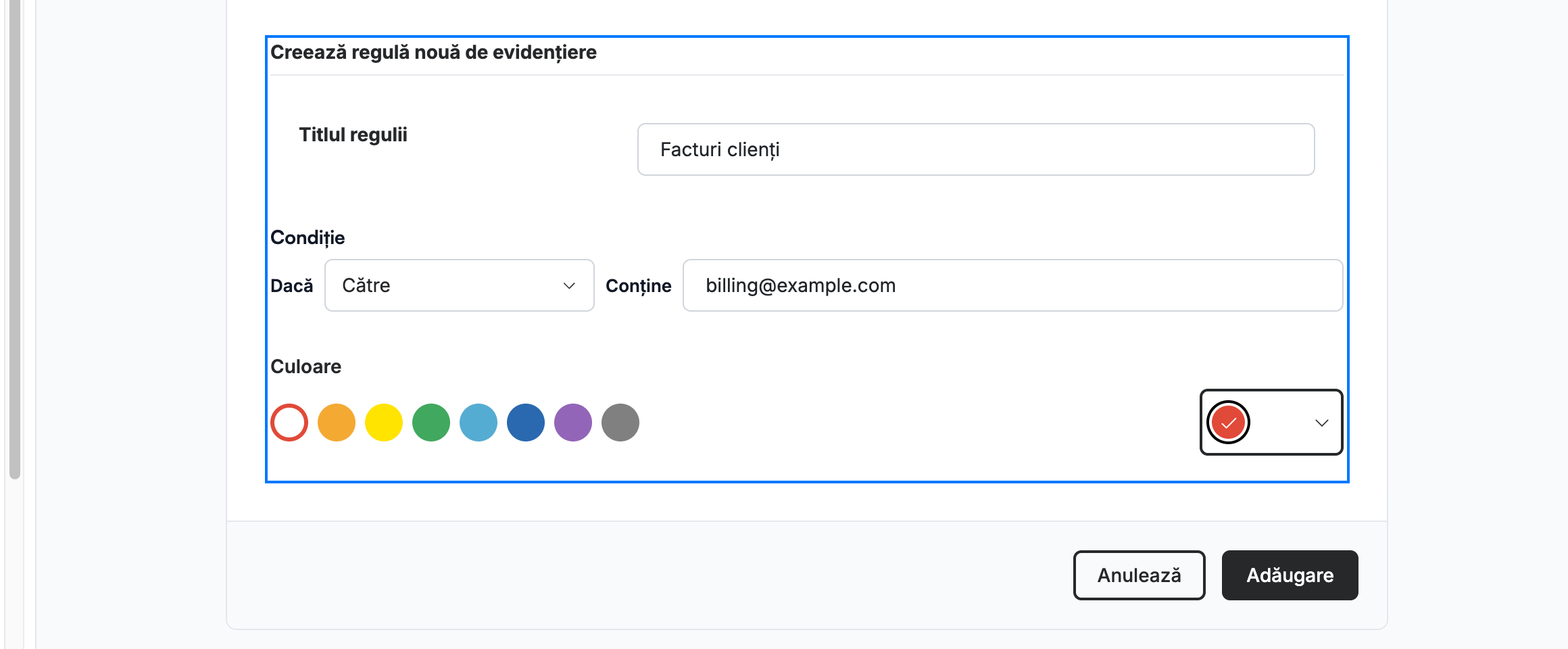Screen dimensions: 1568x649
Task: Focus the Titlul regulii input with Facturi clienți
Action: click(x=976, y=149)
